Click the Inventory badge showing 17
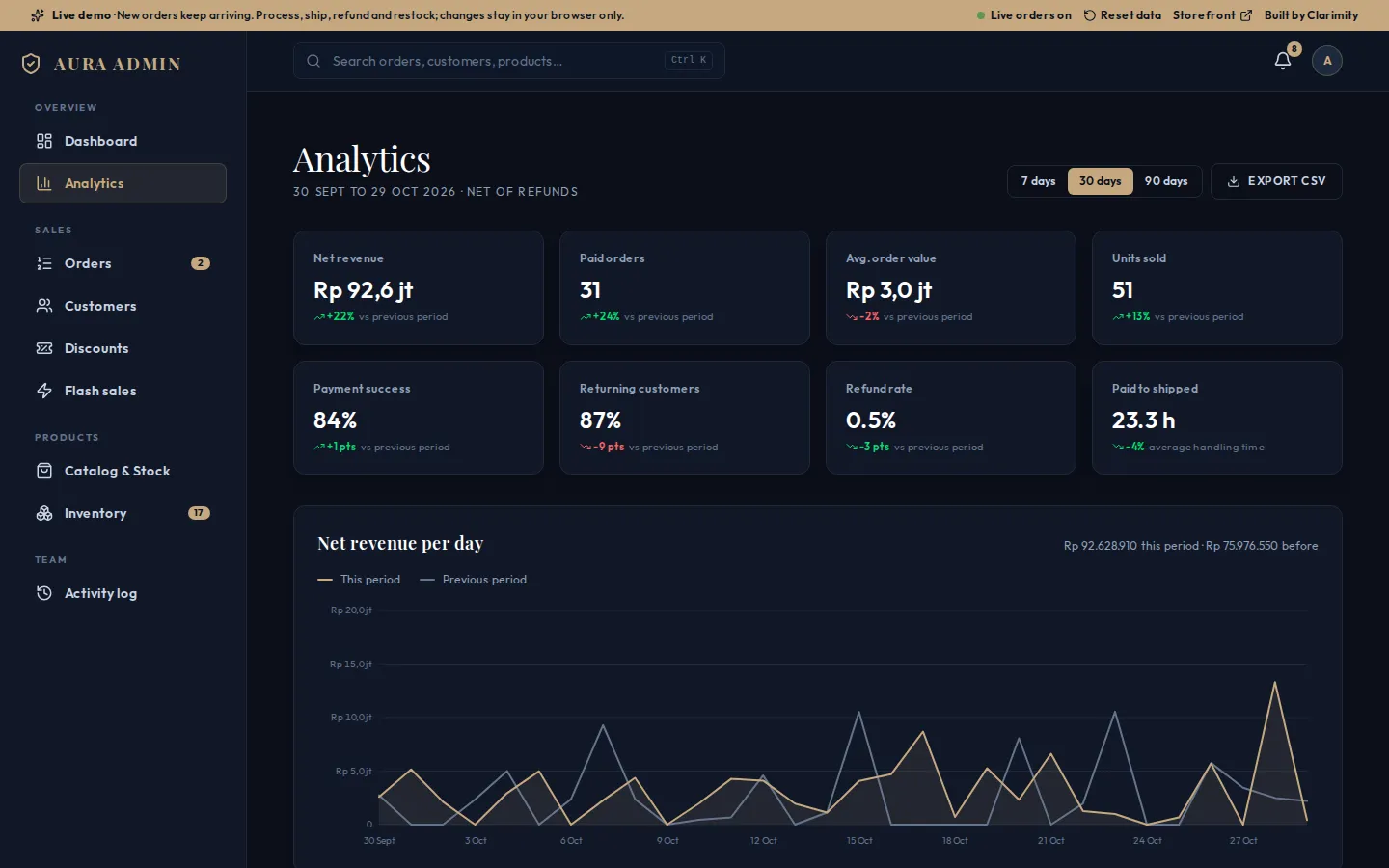Screen dimensions: 1389x868 (199, 513)
